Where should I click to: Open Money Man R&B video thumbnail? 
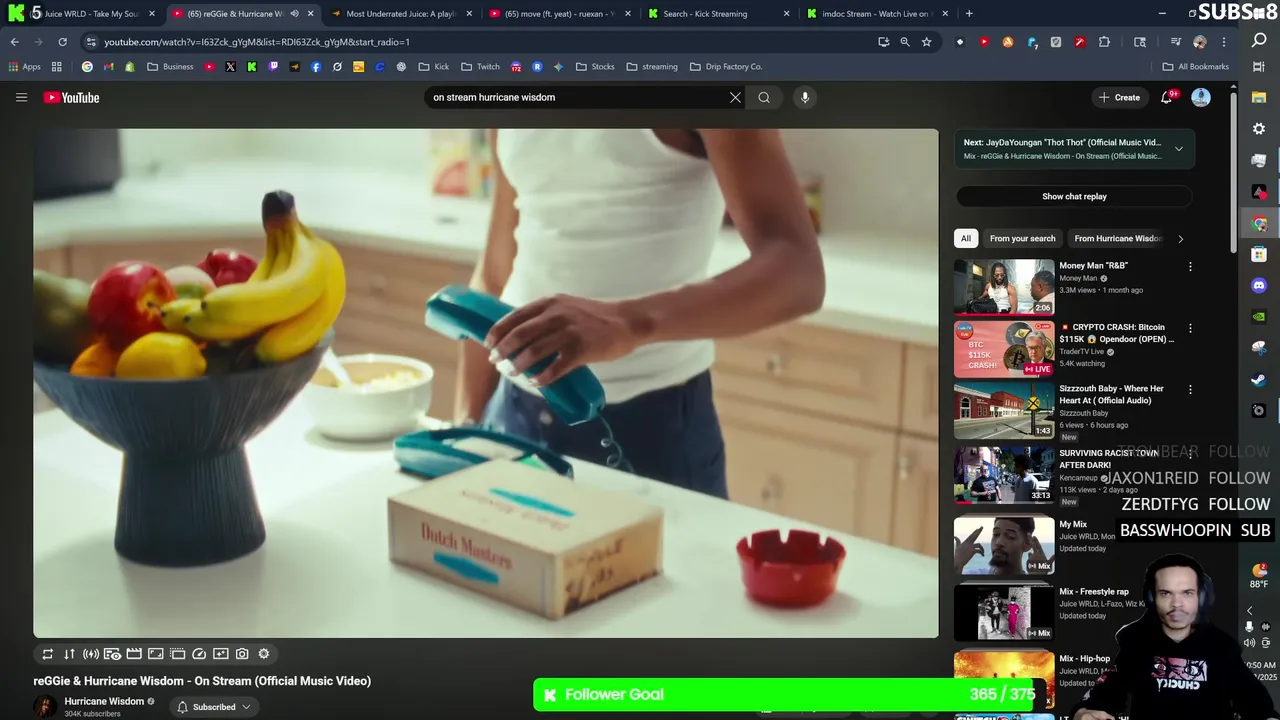tap(1004, 287)
